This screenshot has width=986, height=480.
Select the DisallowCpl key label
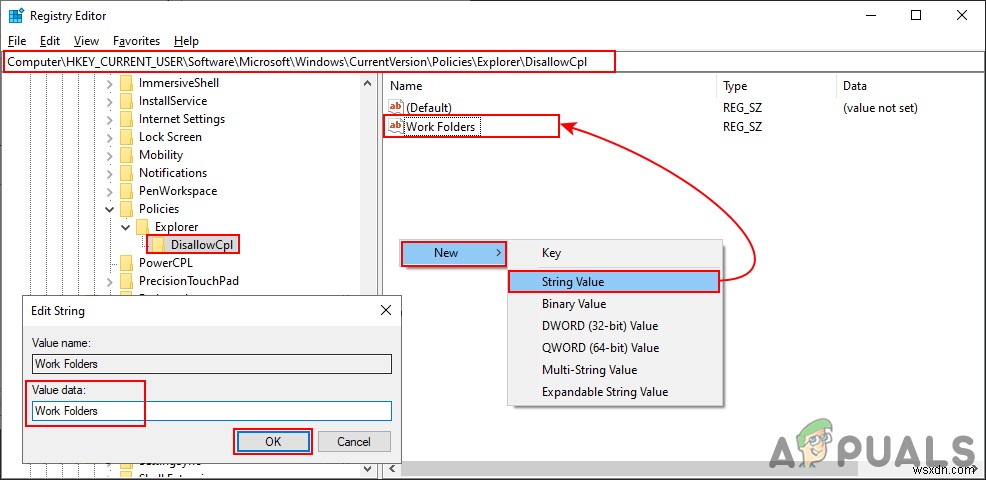tap(204, 245)
